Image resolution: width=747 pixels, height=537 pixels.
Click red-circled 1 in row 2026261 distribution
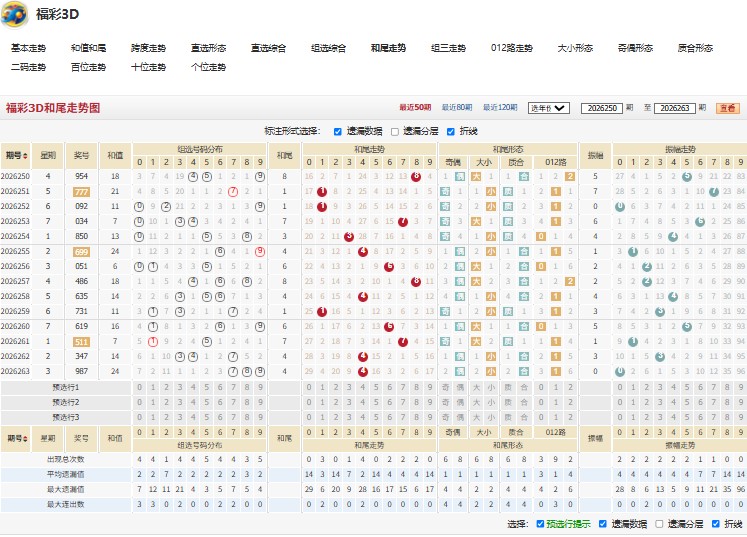pyautogui.click(x=152, y=342)
